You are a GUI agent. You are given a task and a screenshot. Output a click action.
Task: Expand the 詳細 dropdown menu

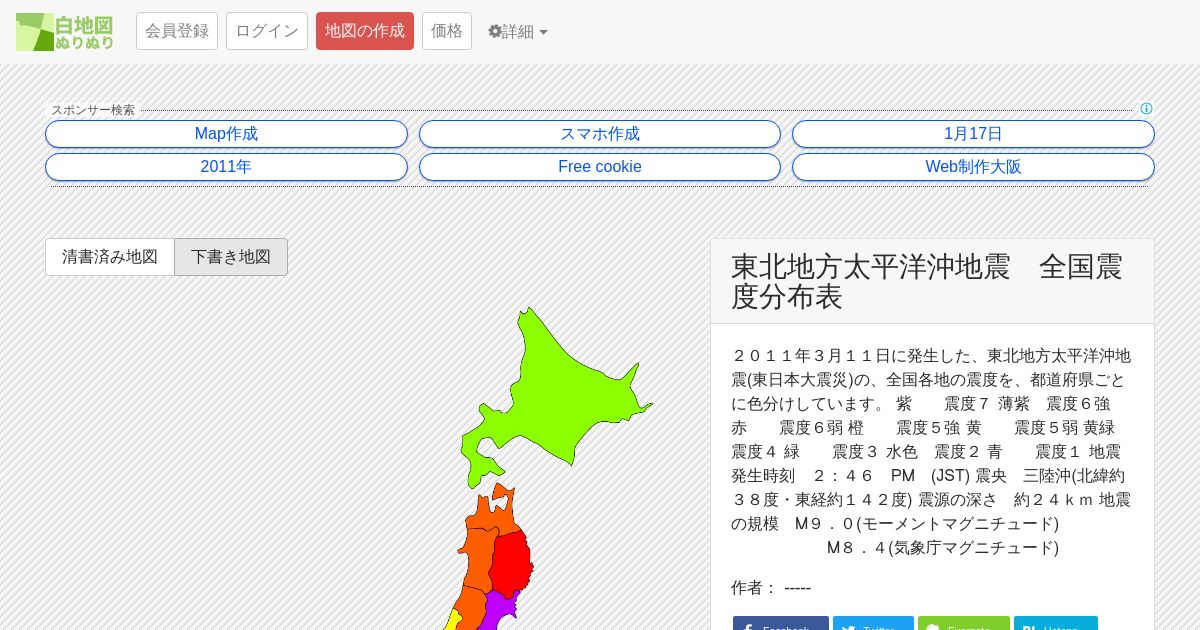click(x=518, y=32)
